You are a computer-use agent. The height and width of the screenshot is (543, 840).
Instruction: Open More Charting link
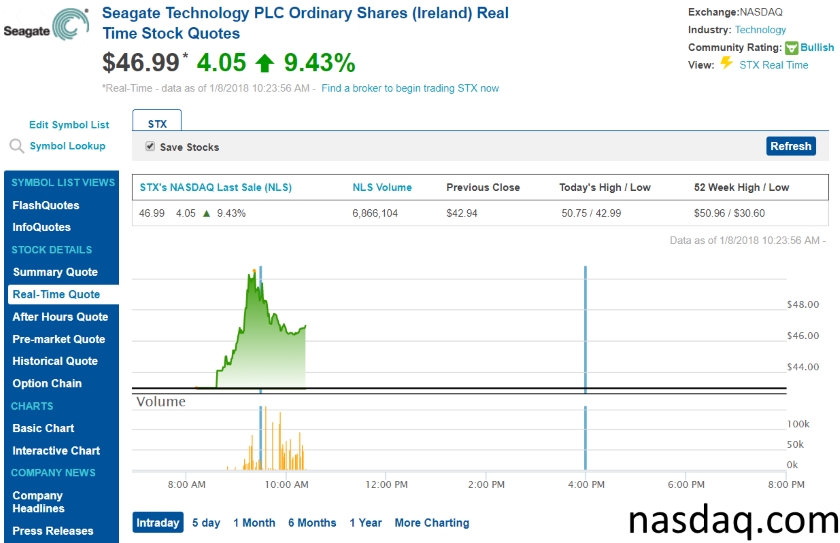432,523
